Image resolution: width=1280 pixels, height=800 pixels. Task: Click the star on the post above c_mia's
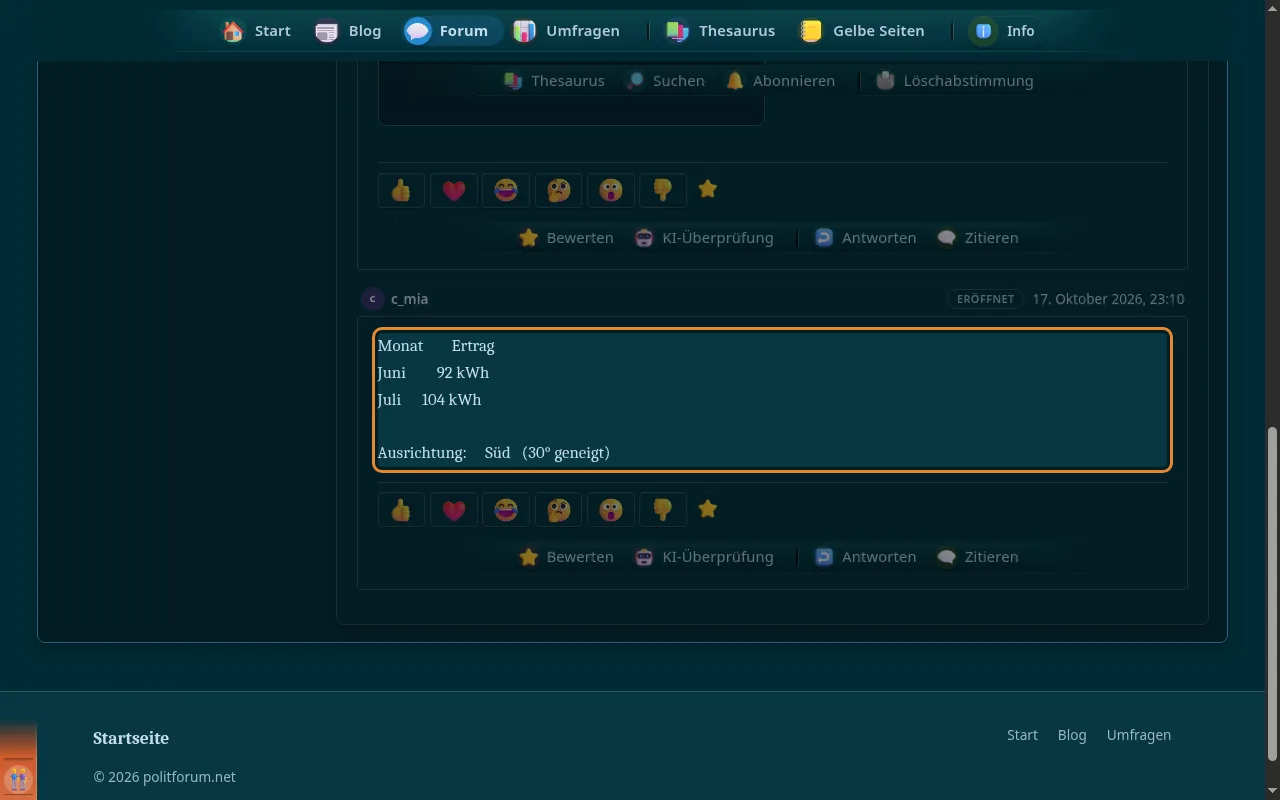[x=708, y=189]
